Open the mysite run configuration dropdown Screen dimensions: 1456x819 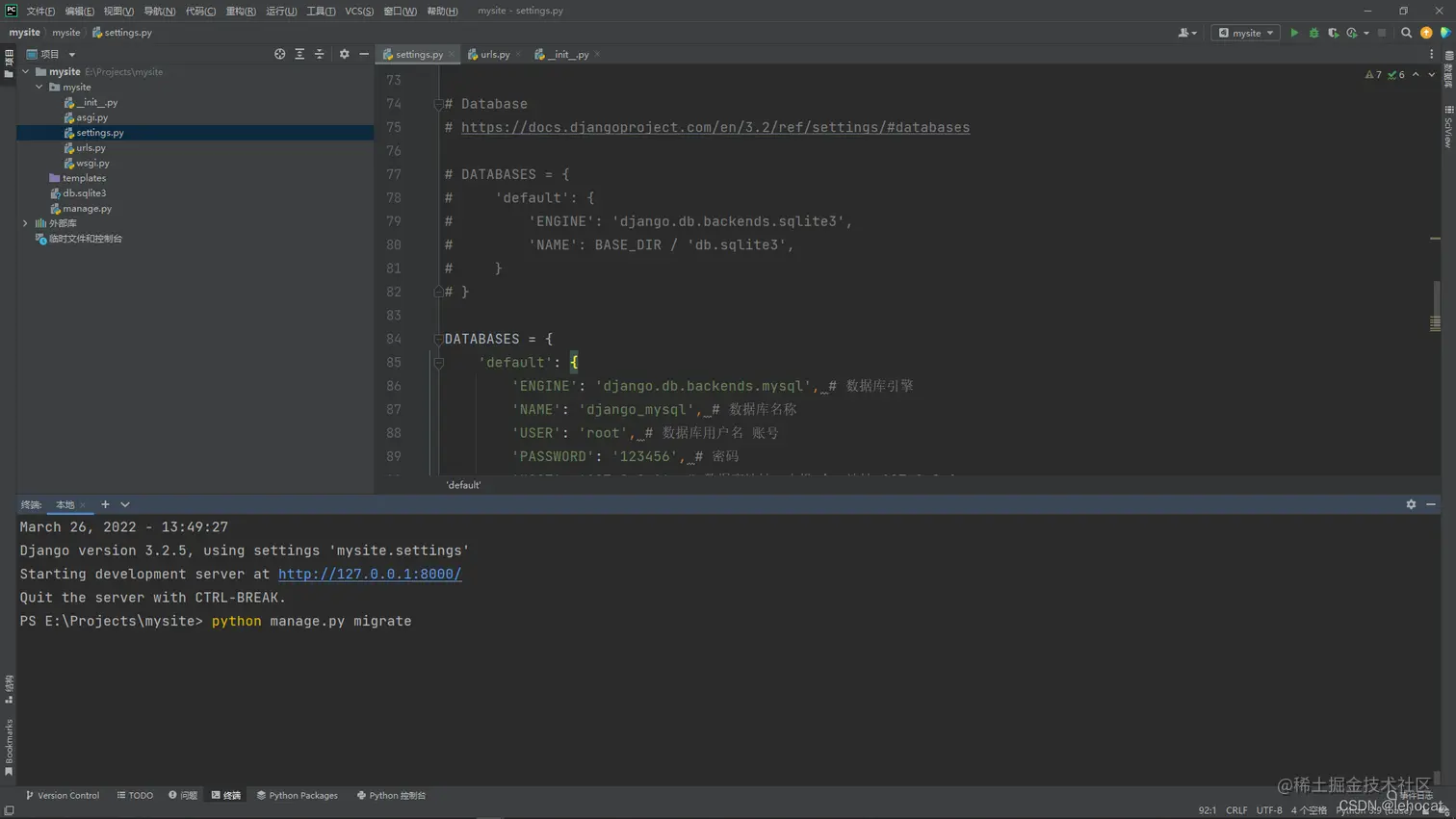click(1245, 33)
